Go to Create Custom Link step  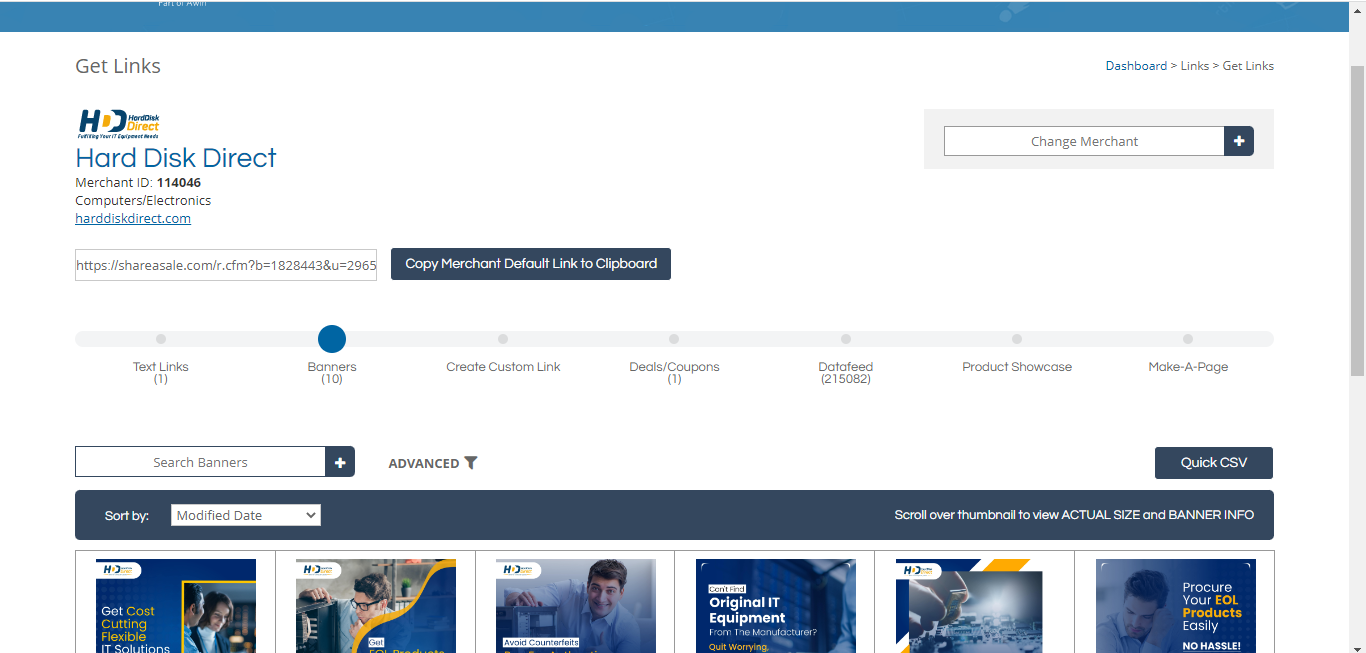click(503, 366)
